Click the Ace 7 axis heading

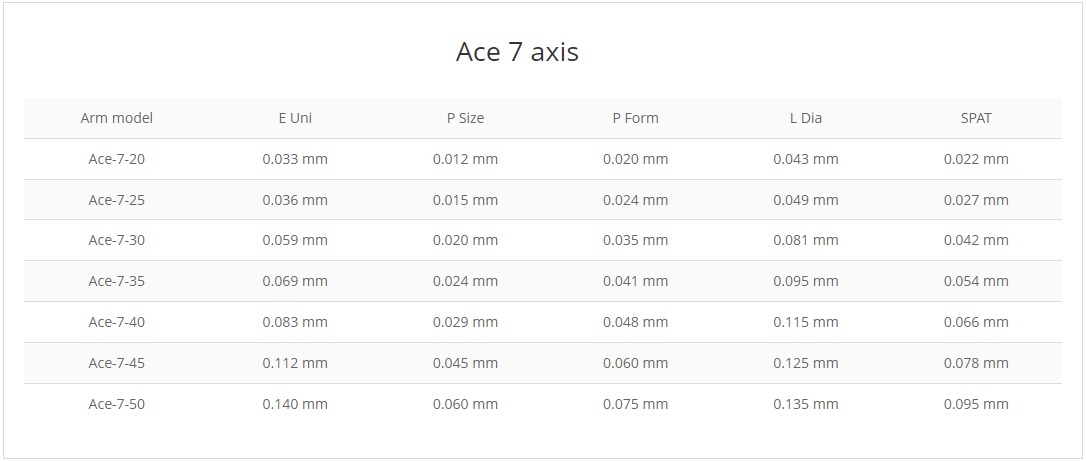coord(517,52)
